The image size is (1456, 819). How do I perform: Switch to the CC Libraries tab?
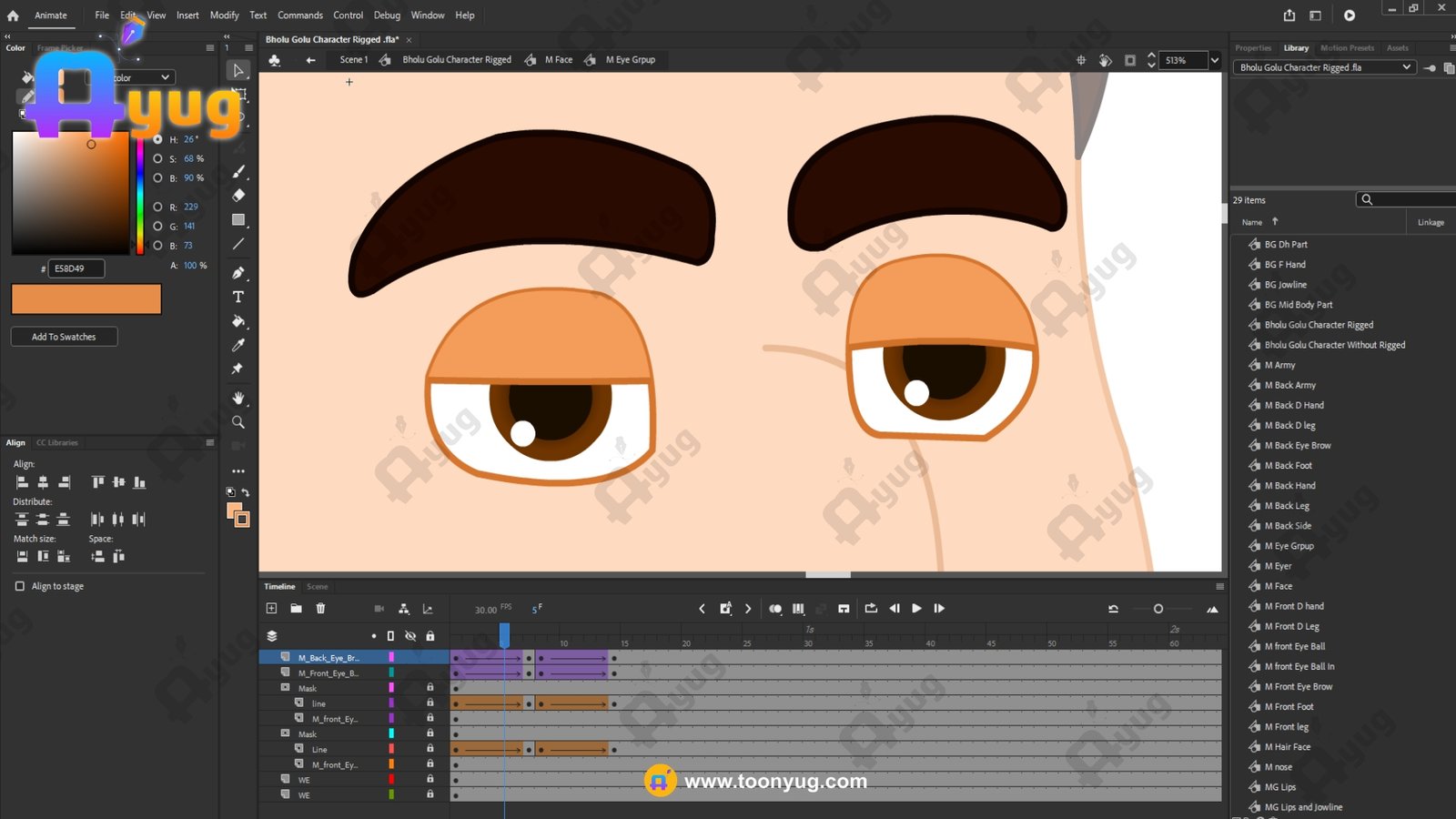[x=57, y=443]
